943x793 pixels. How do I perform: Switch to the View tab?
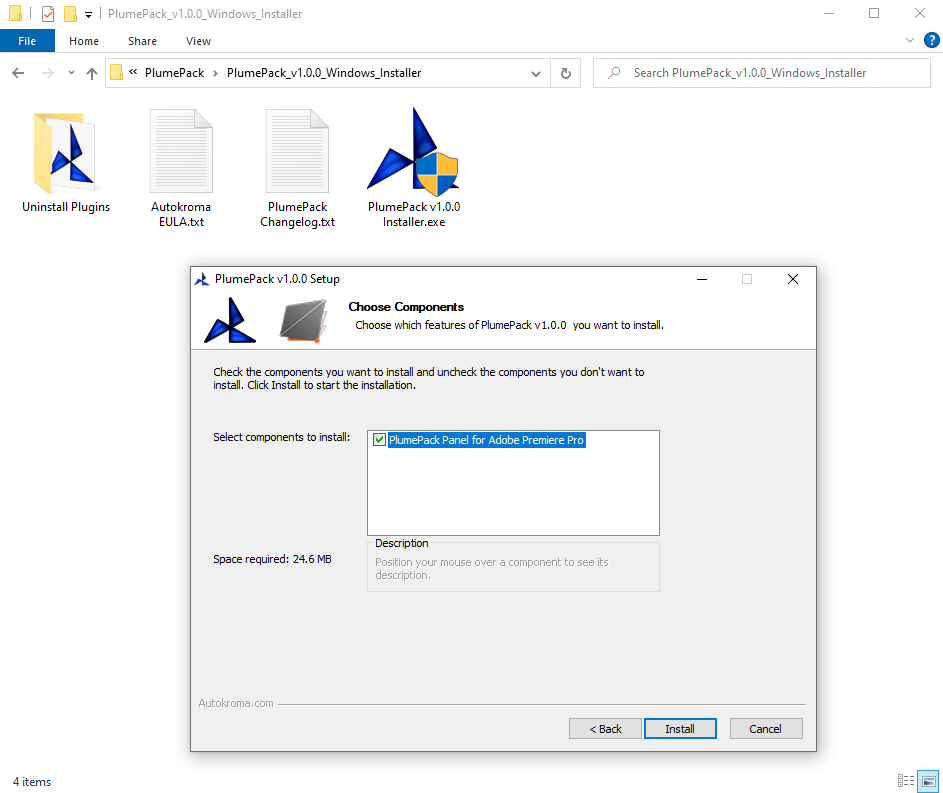198,41
